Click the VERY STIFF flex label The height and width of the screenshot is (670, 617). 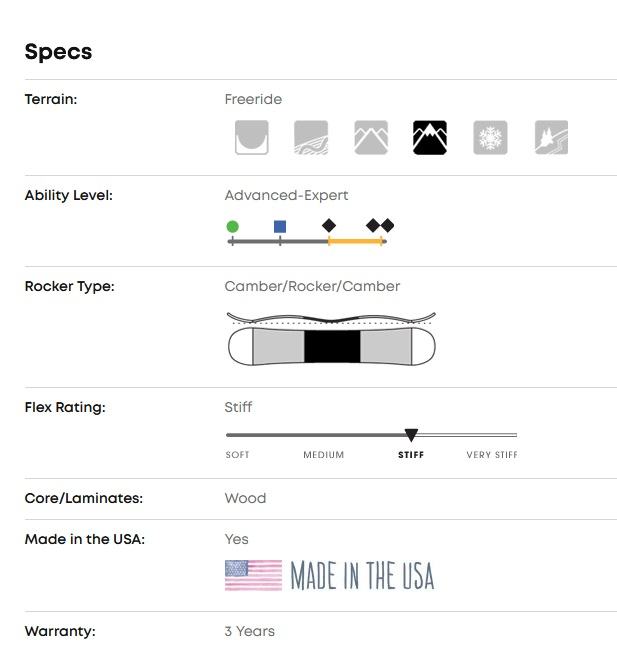(x=492, y=455)
